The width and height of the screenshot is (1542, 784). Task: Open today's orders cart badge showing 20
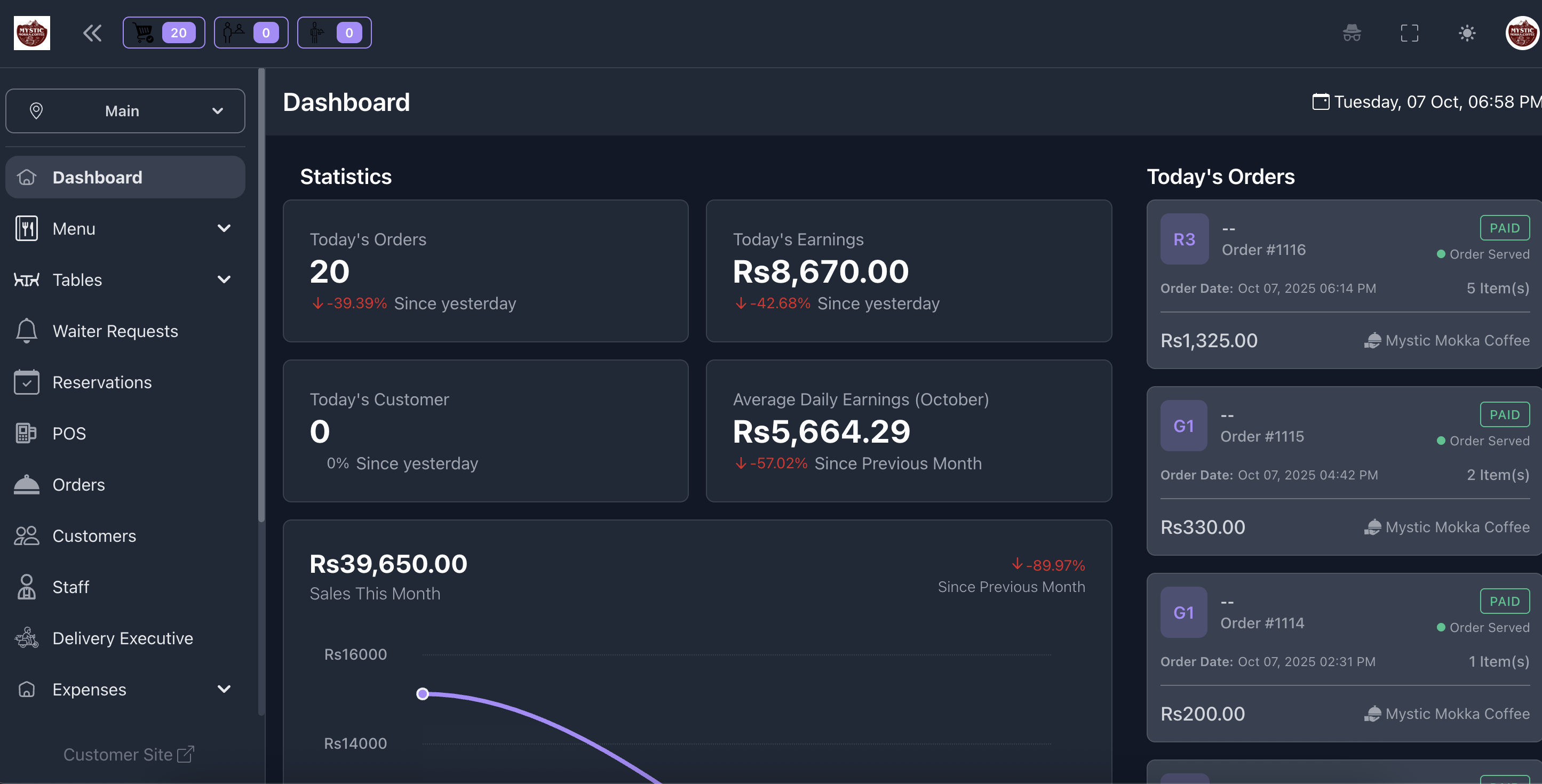click(x=163, y=33)
